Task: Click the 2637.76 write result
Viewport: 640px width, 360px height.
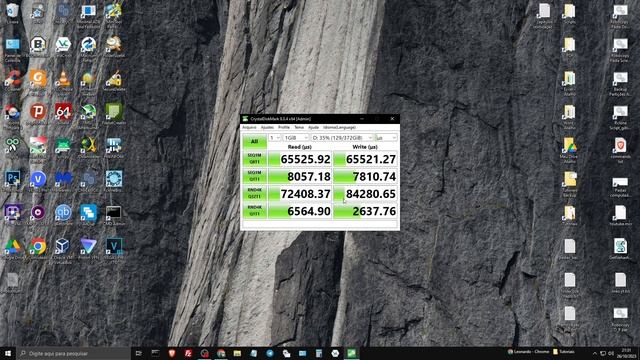Action: (365, 211)
